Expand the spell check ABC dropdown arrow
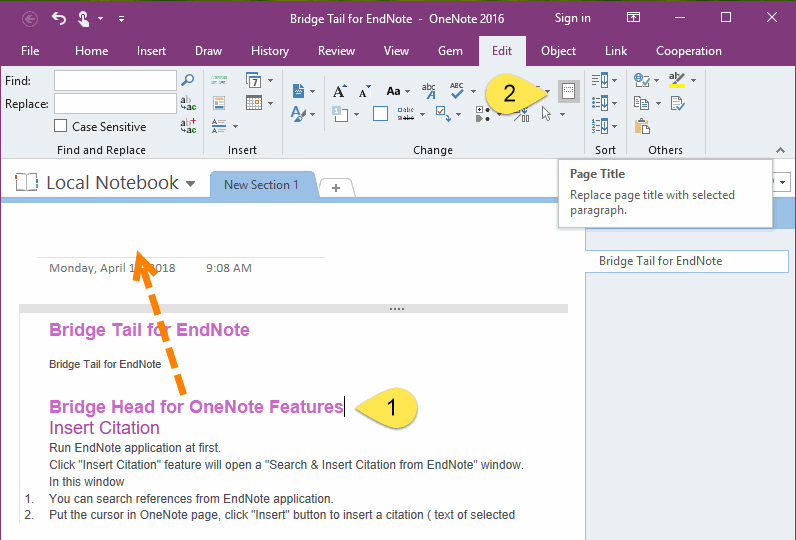Image resolution: width=796 pixels, height=540 pixels. pyautogui.click(x=473, y=92)
